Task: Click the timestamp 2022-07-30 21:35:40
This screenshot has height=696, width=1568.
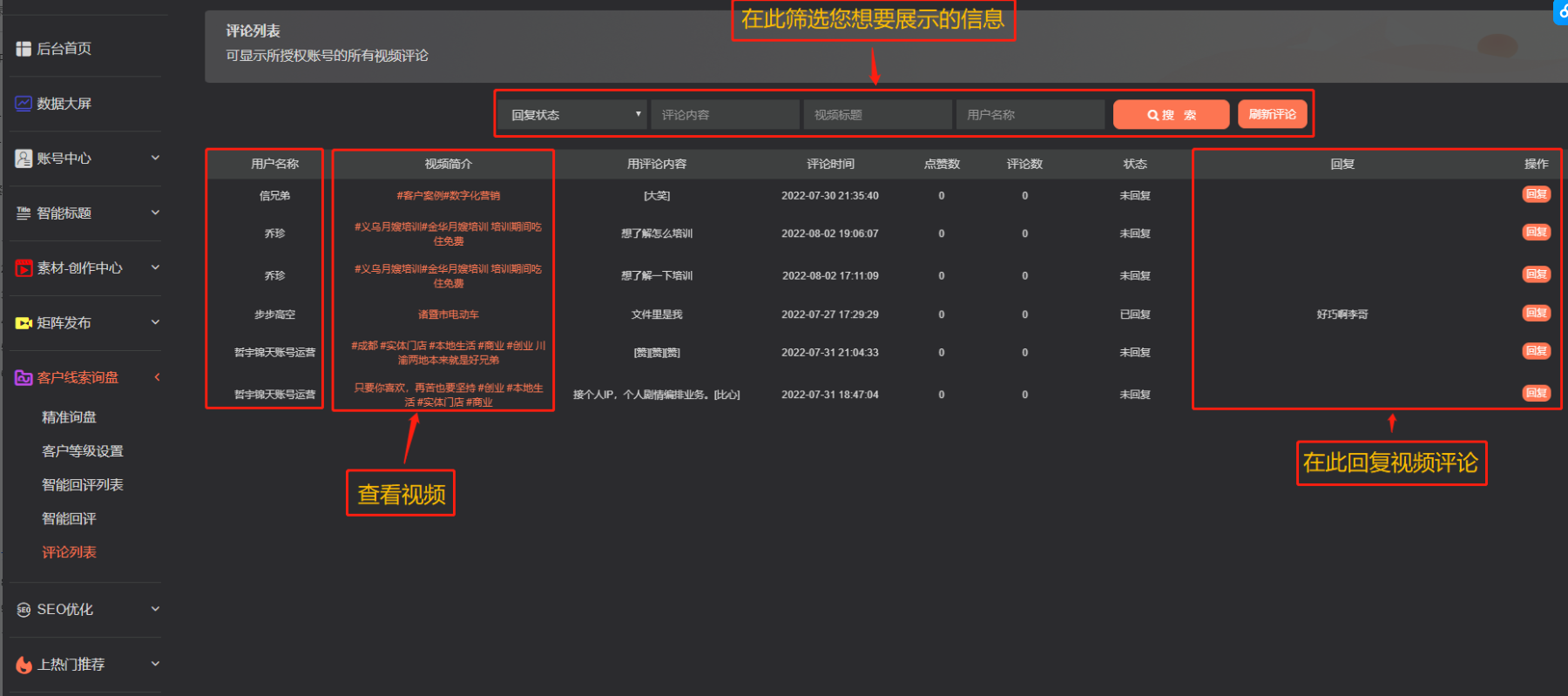Action: 830,196
